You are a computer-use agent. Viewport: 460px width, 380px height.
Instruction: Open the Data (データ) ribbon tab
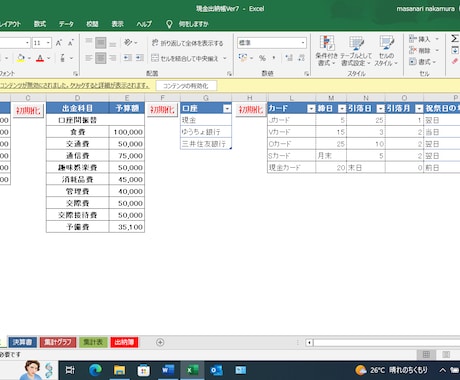coord(66,24)
